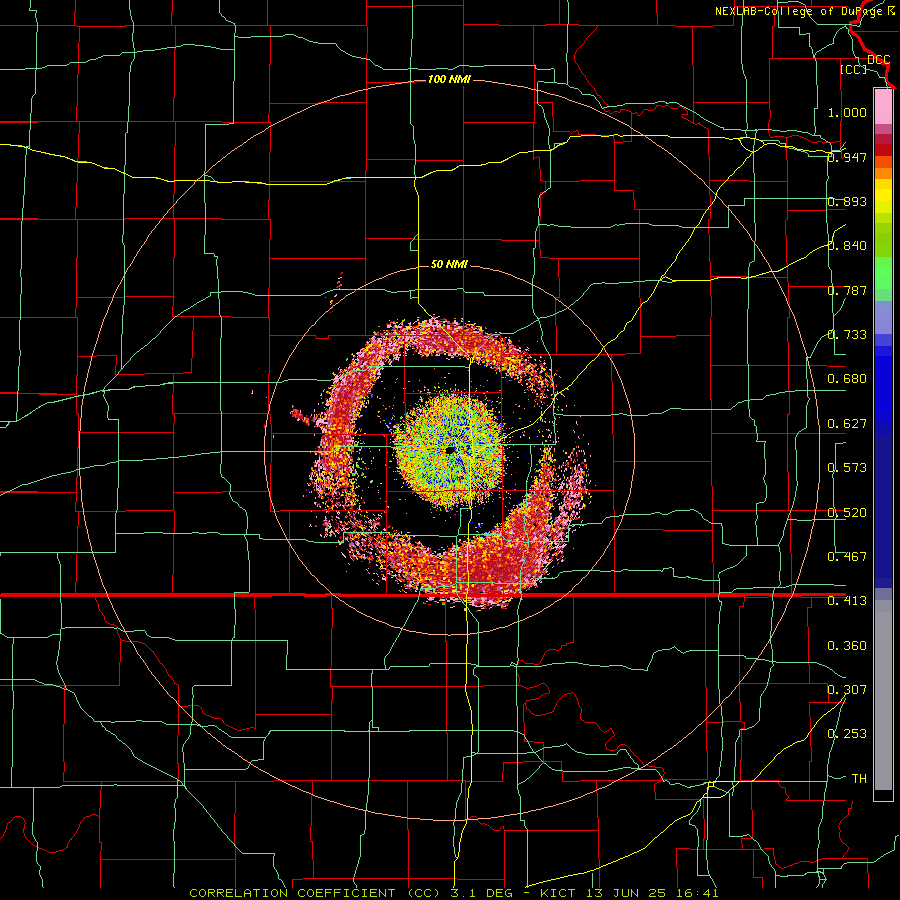
Task: Select the 0.947 scale value
Action: coord(847,157)
